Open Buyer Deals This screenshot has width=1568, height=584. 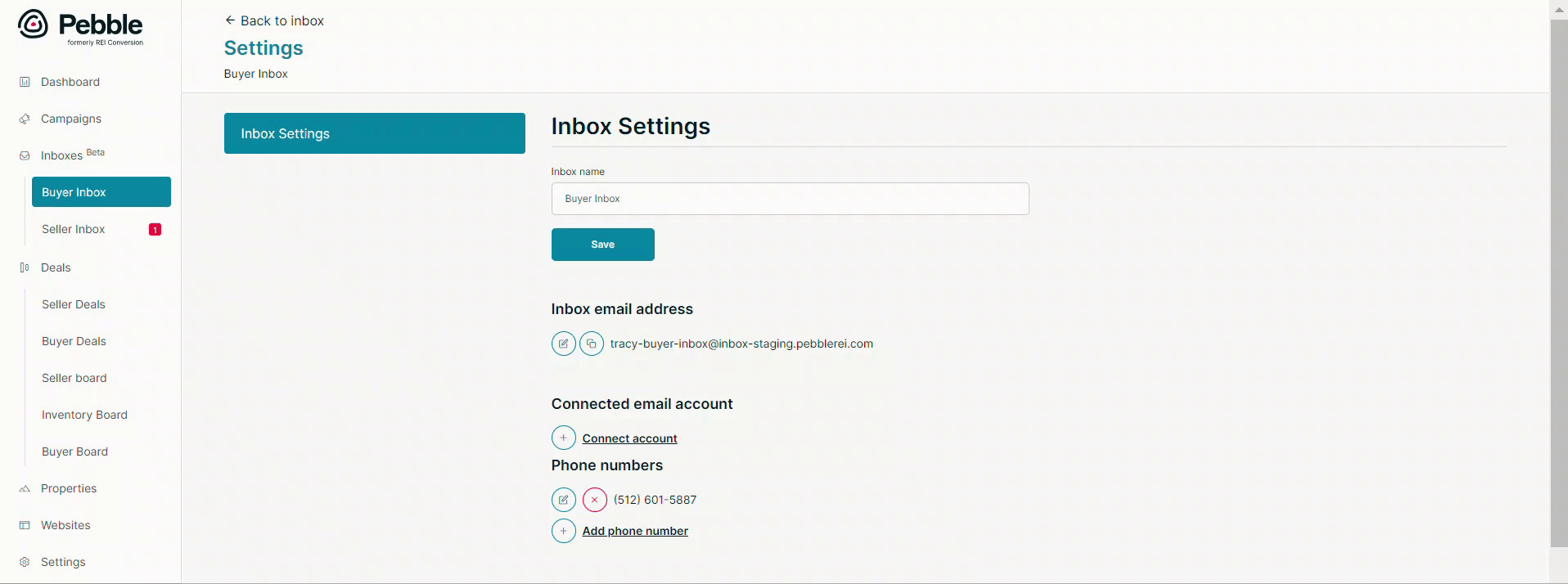[x=74, y=341]
